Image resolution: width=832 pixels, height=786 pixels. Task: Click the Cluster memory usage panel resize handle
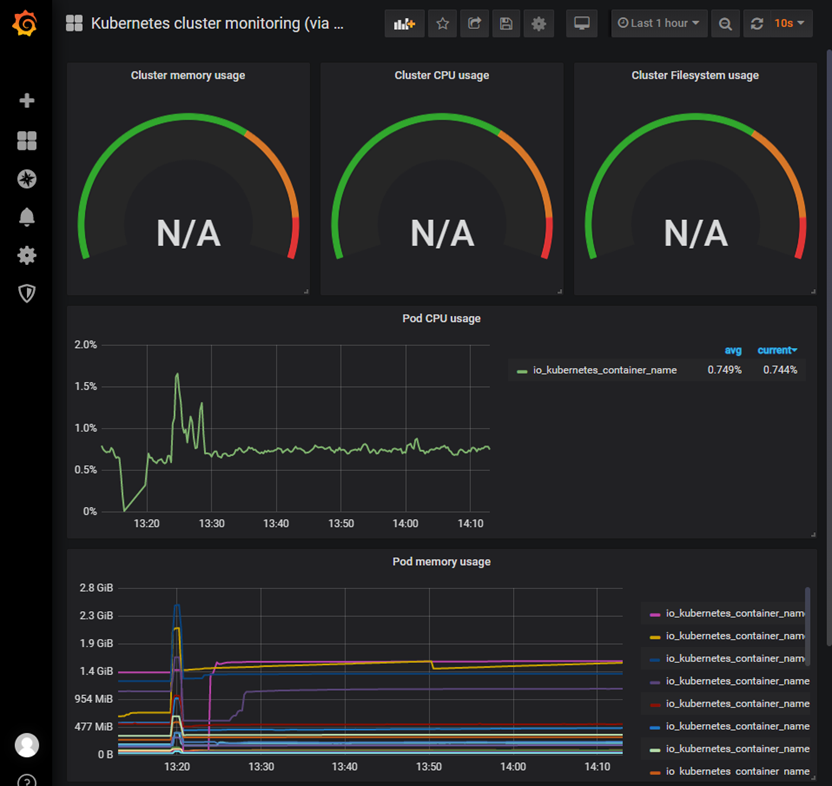pos(306,291)
